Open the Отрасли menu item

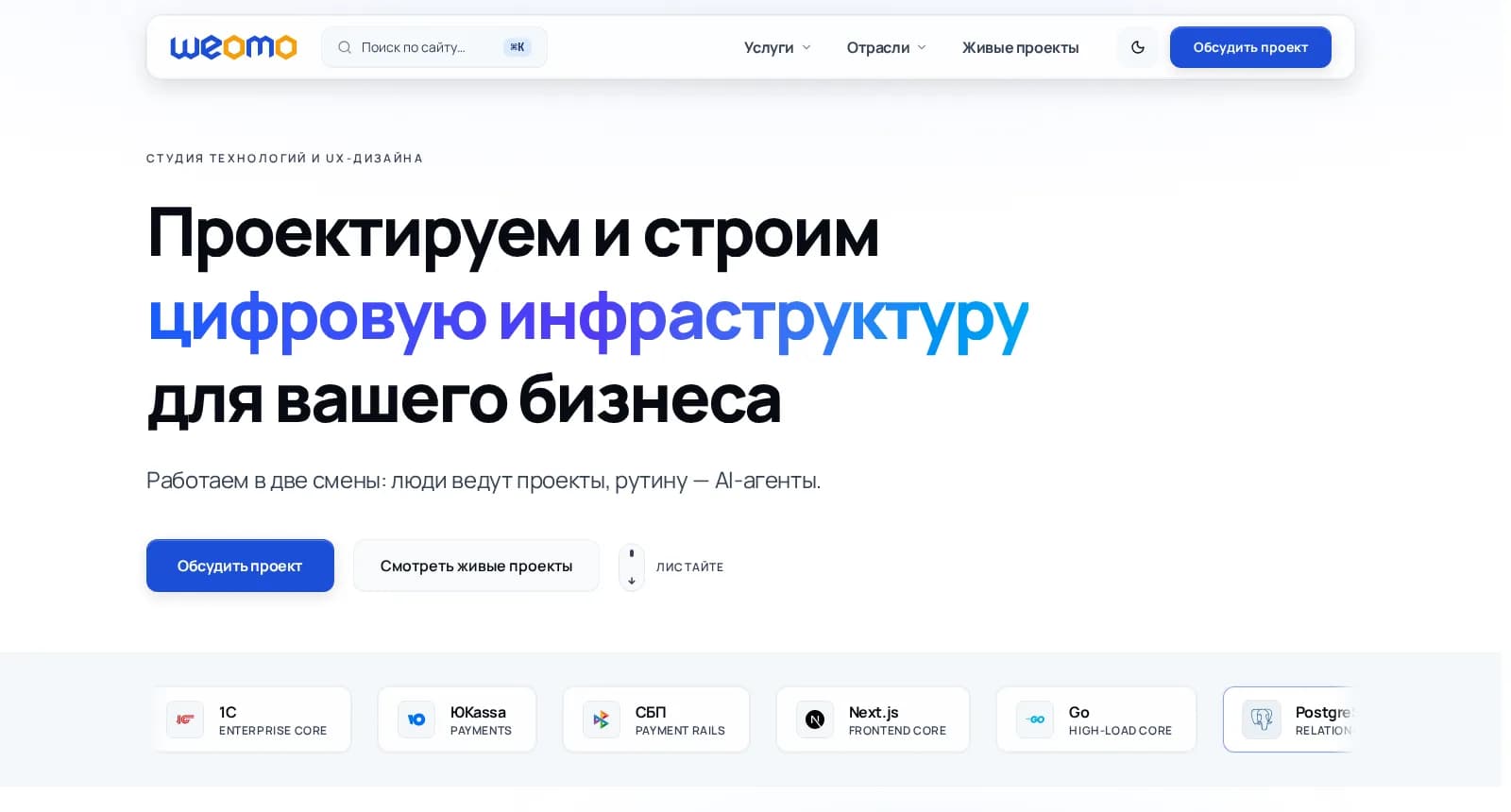click(878, 47)
